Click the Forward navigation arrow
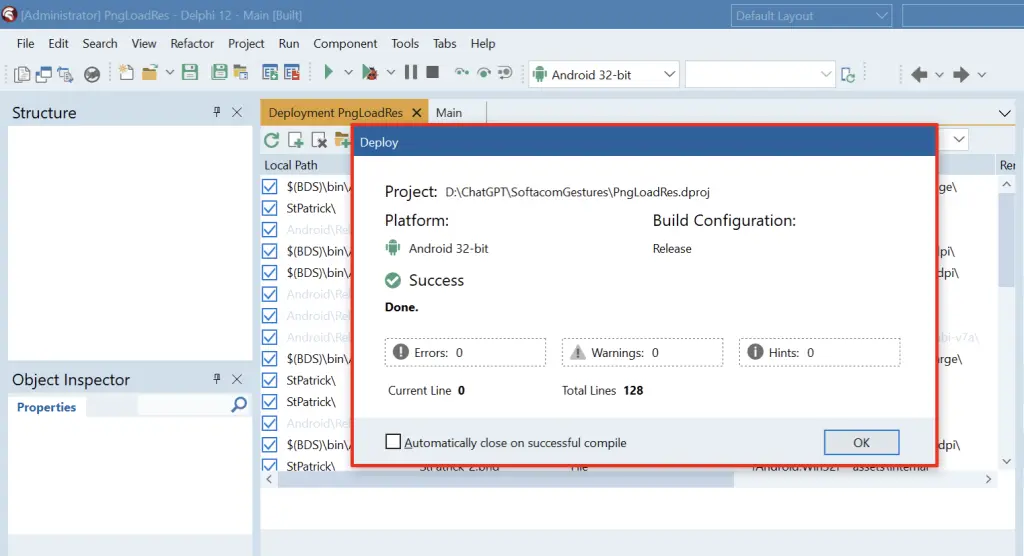 pos(961,74)
